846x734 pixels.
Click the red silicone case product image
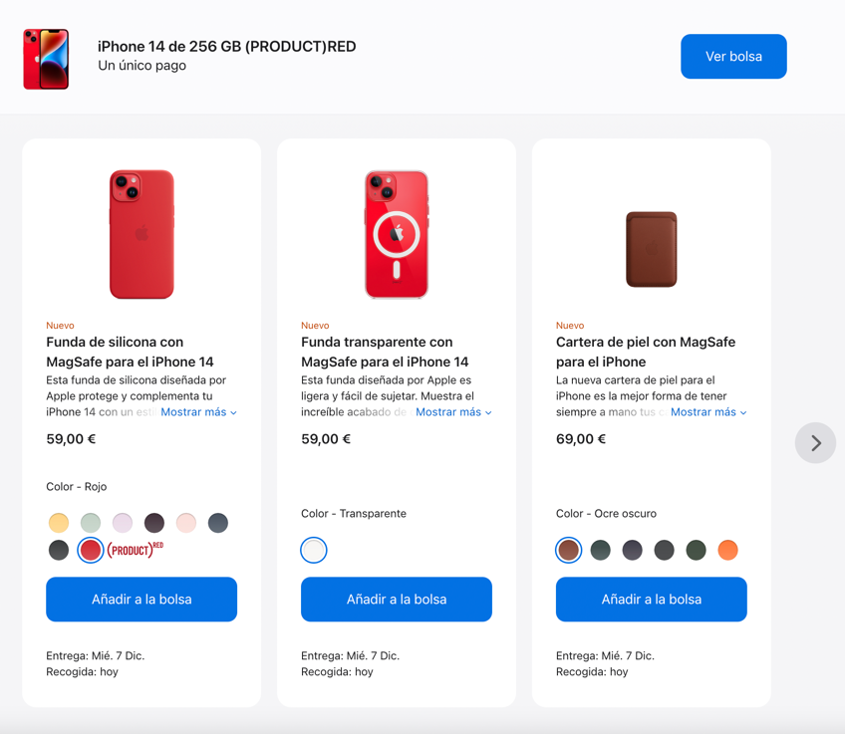pyautogui.click(x=141, y=234)
